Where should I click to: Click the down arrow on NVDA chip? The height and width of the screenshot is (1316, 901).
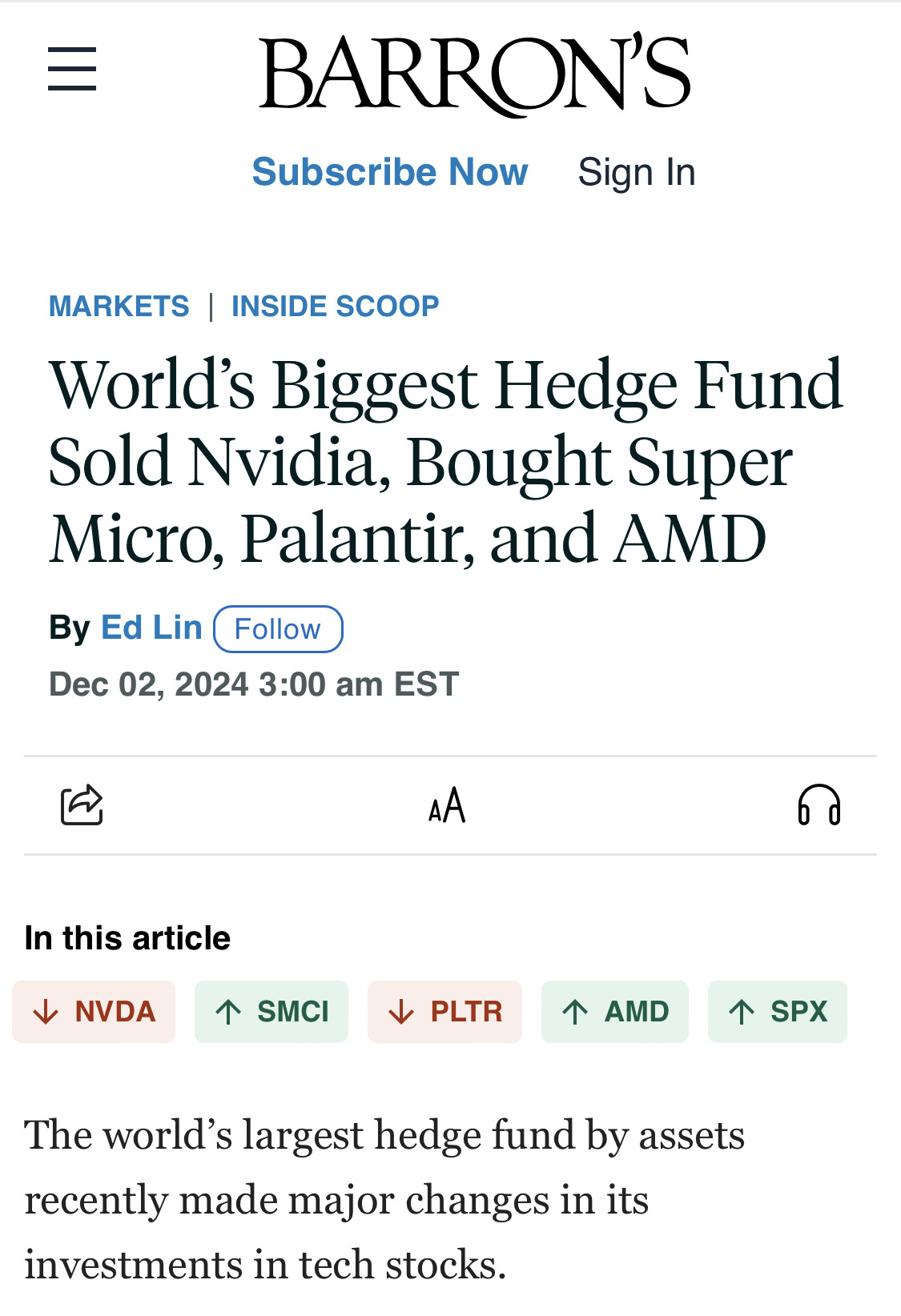46,1012
